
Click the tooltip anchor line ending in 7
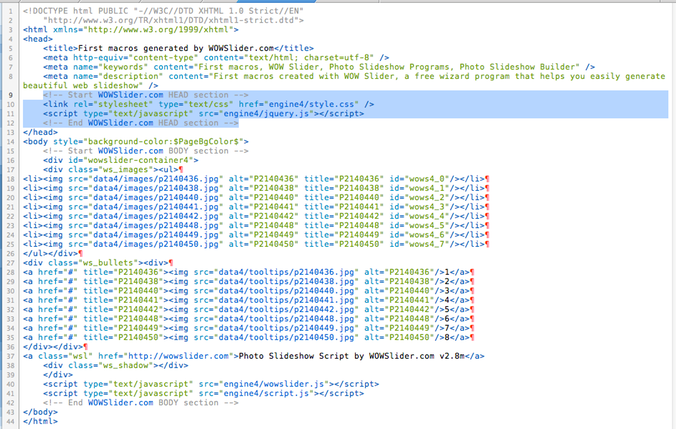249,329
